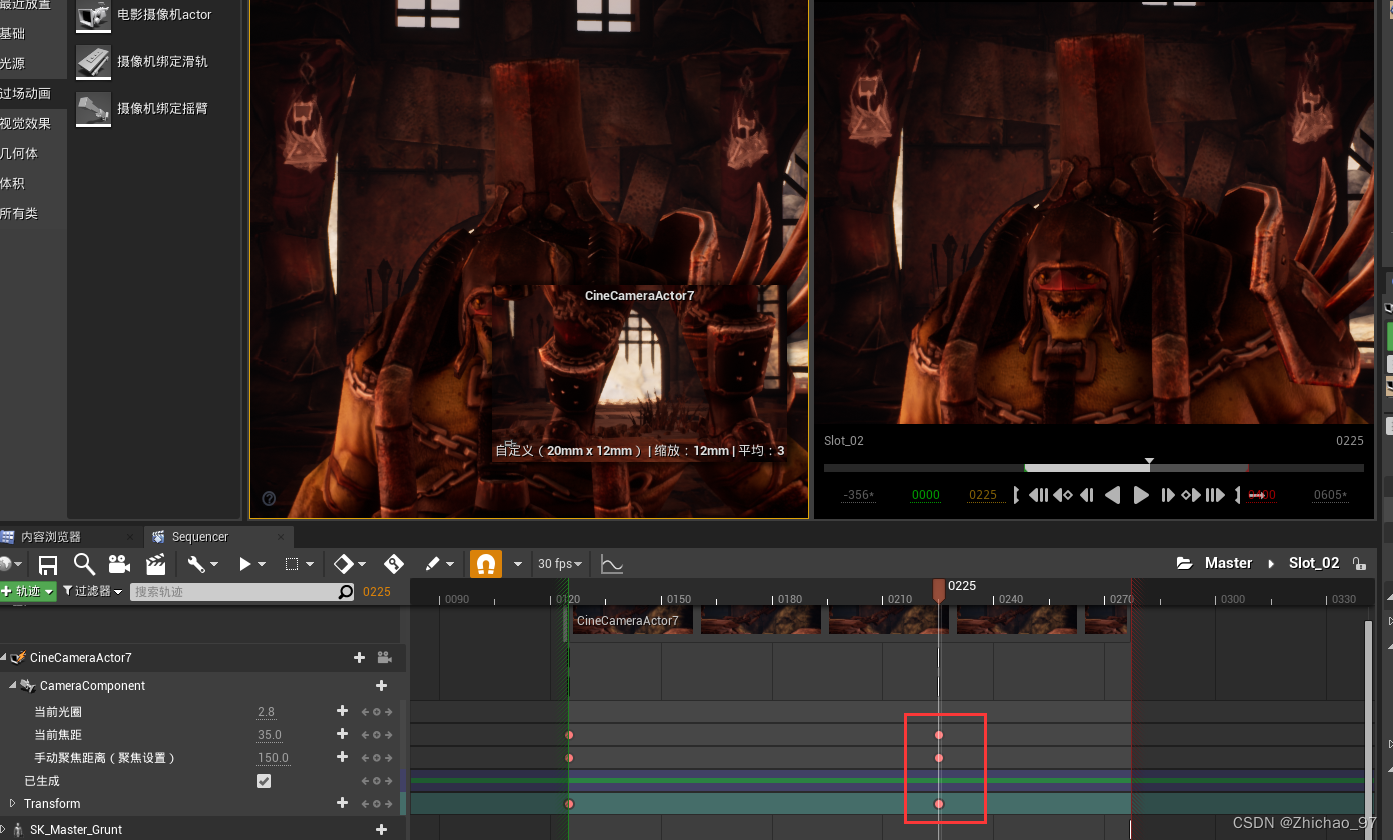Screen dimensions: 1393x840
Task: Click the playhead marker at 0225
Action: [938, 589]
